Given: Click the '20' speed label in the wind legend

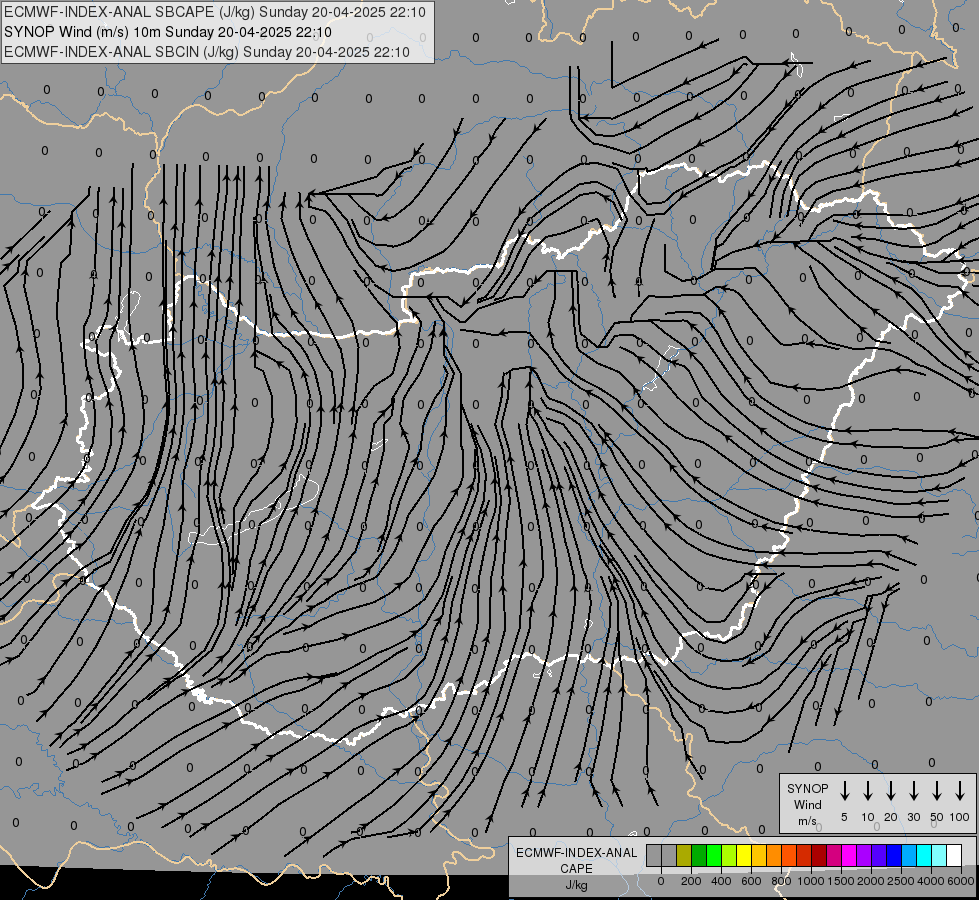Looking at the screenshot, I should coord(891,817).
